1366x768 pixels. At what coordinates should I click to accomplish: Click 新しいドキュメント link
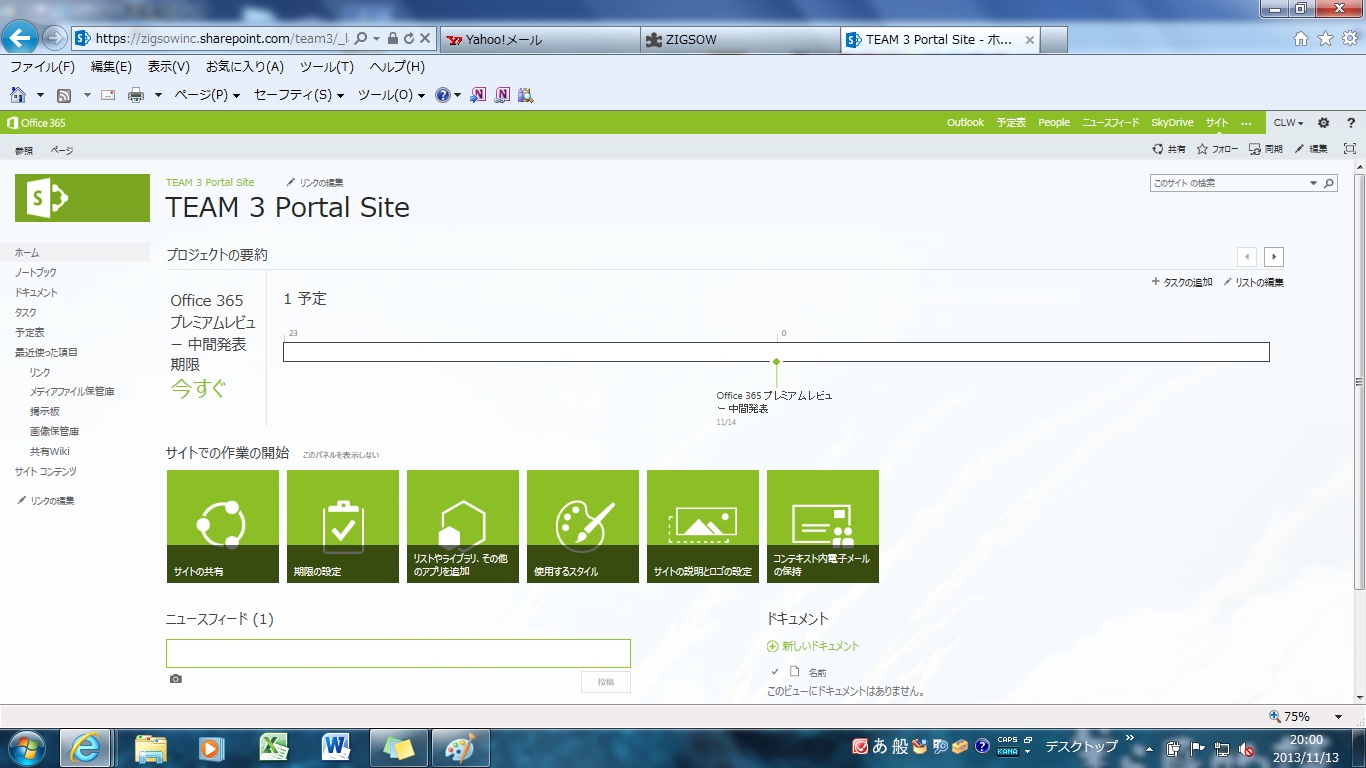tap(813, 646)
